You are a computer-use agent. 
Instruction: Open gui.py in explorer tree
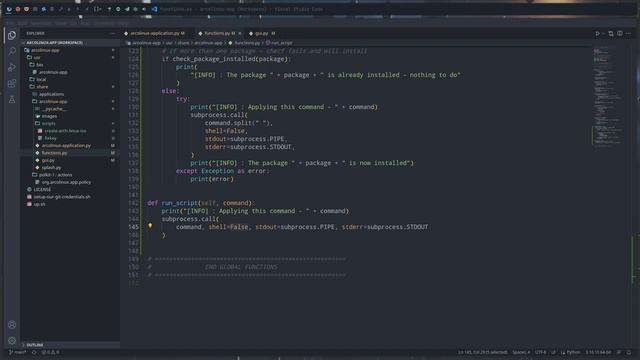[71, 160]
